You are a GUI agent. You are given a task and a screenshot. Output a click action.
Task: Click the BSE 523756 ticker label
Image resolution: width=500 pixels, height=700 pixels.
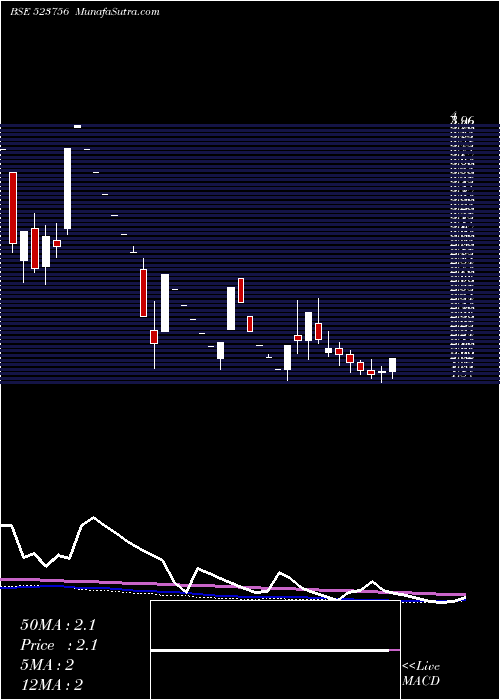tap(39, 12)
